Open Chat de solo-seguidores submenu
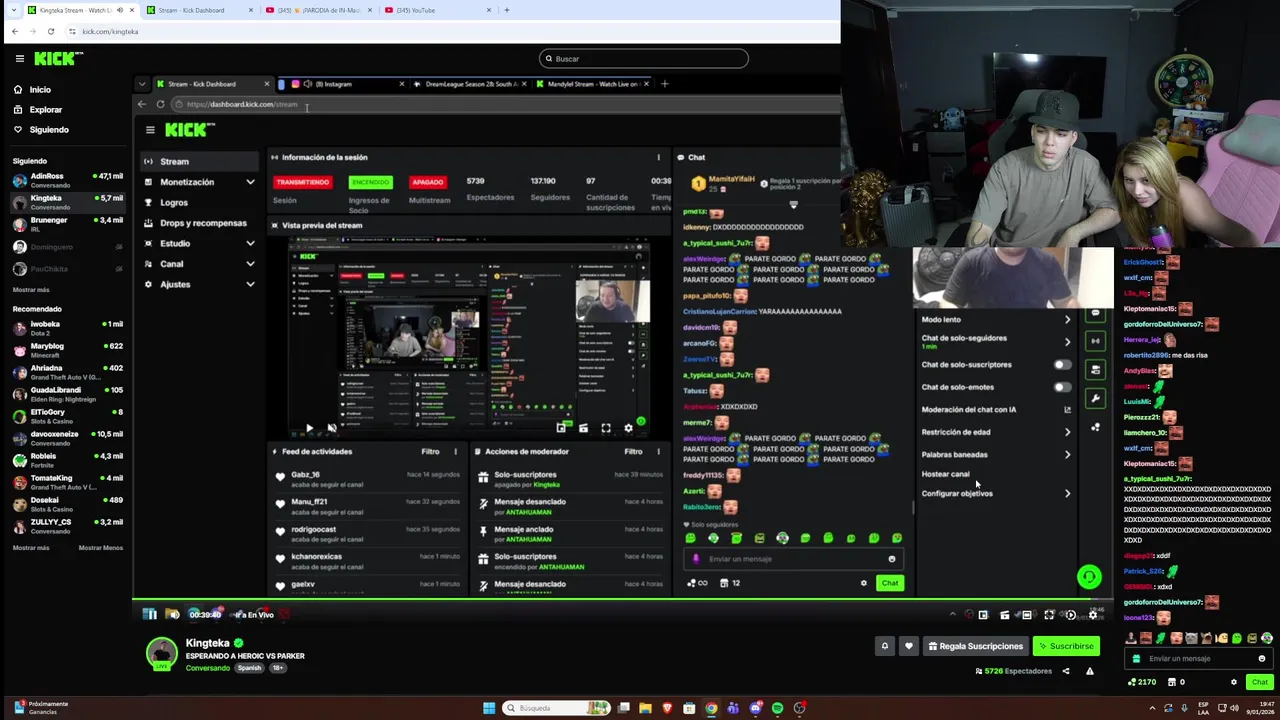1280x720 pixels. coord(996,342)
